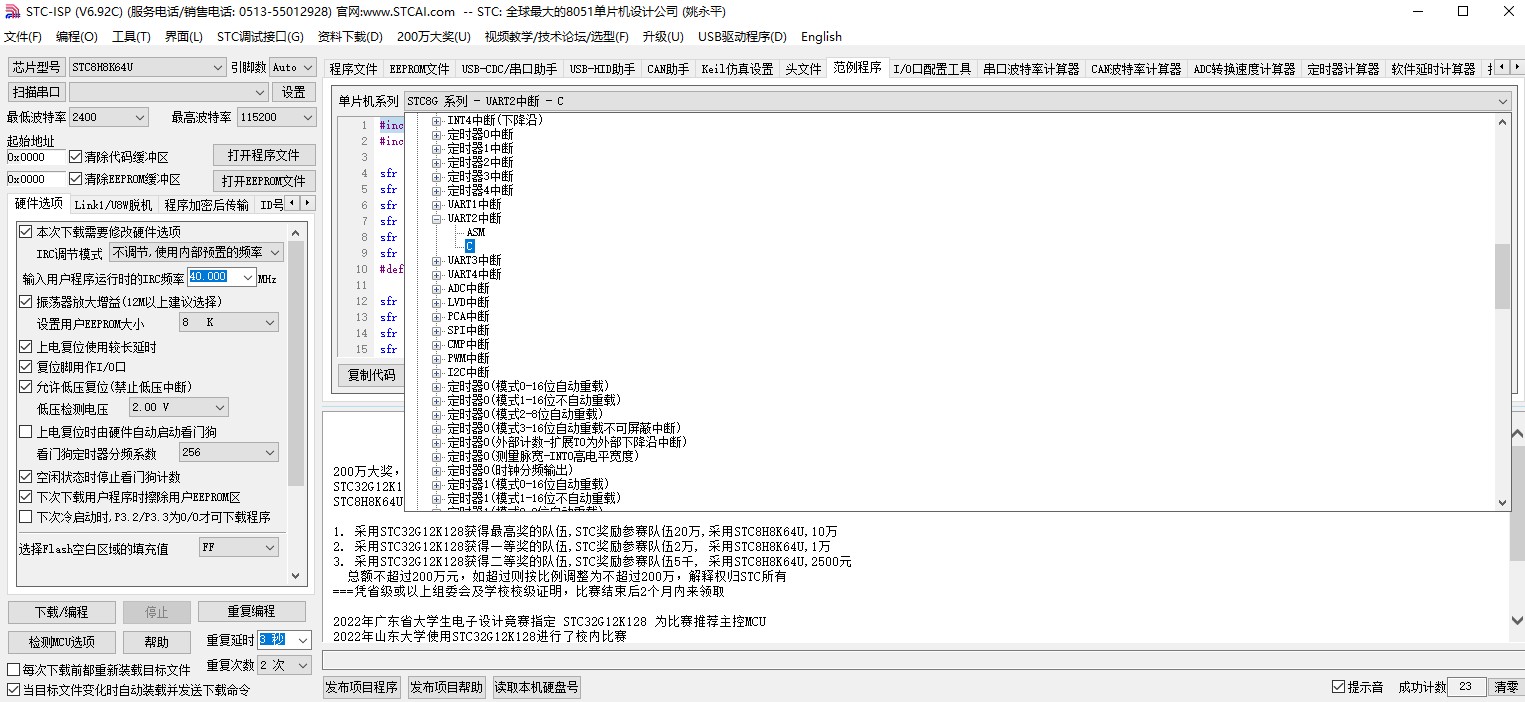Switch to the 程序加密后传输 tab
This screenshot has height=702, width=1525.
(x=206, y=205)
